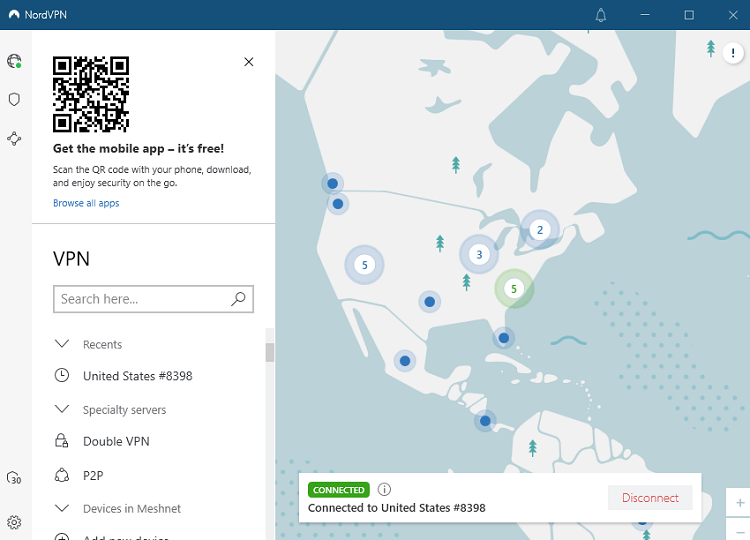This screenshot has height=540, width=750.
Task: Click the Double VPN padlock icon
Action: coord(62,441)
